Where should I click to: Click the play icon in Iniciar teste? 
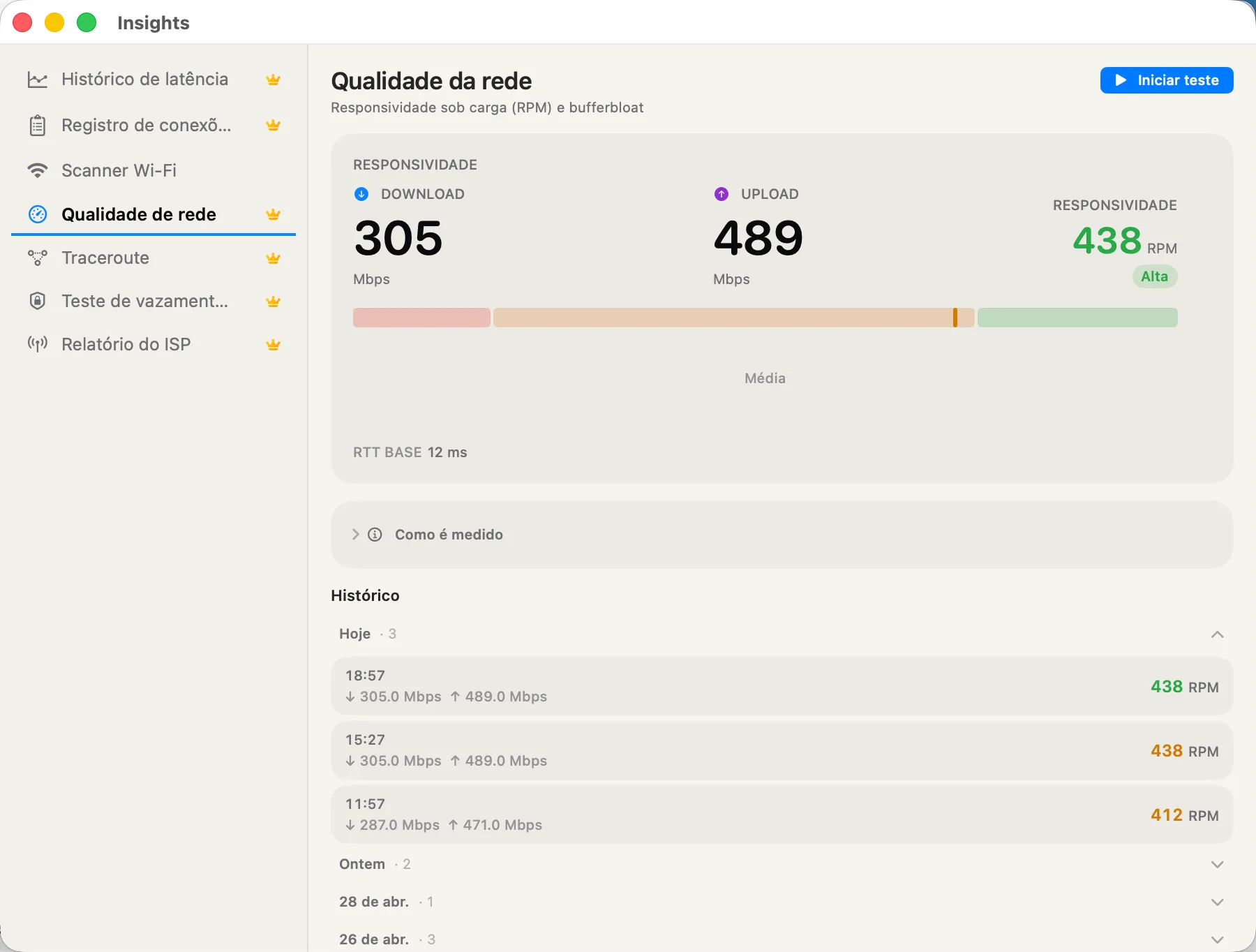(x=1121, y=80)
